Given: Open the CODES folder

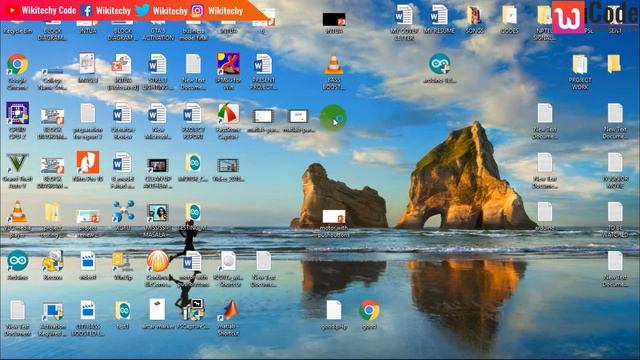Looking at the screenshot, I should point(509,15).
